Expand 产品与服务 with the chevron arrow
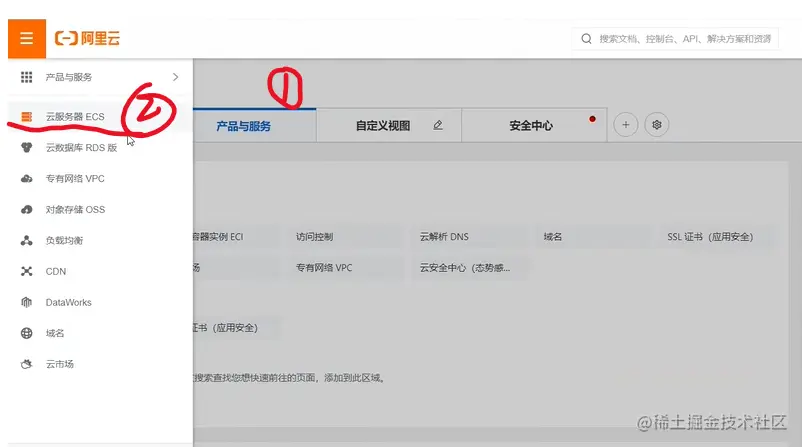802x447 pixels. [175, 77]
